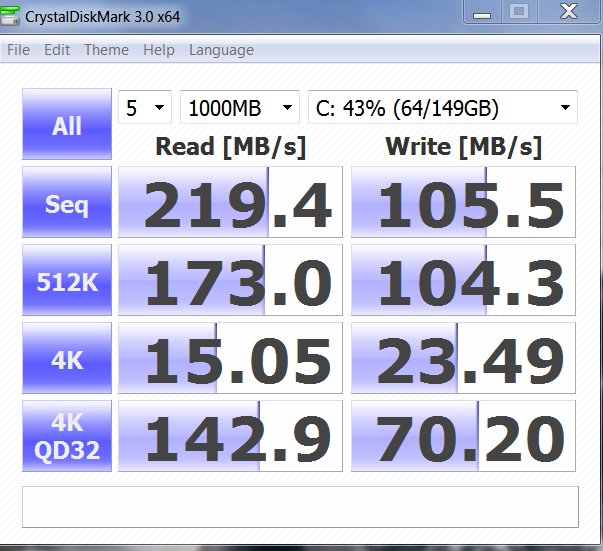This screenshot has height=551, width=603.
Task: Click the empty comment text field at bottom
Action: [300, 507]
